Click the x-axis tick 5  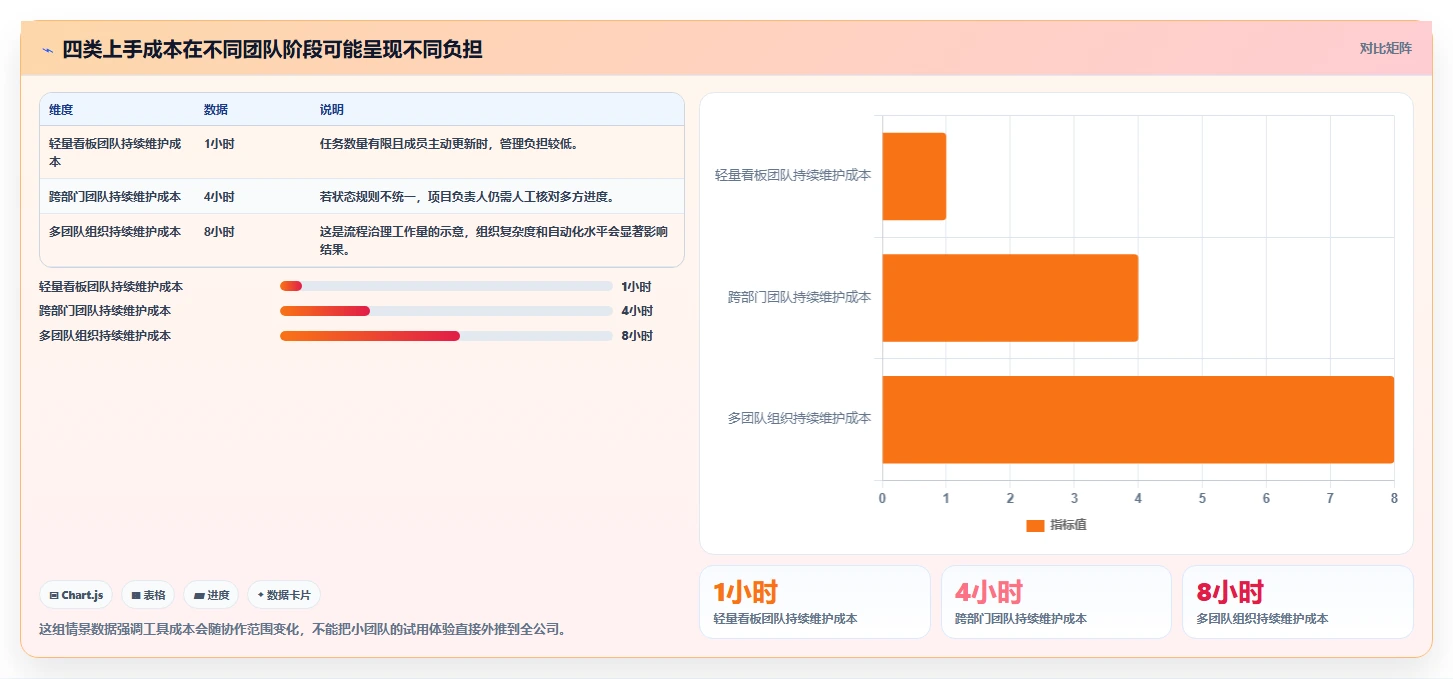pos(1202,498)
